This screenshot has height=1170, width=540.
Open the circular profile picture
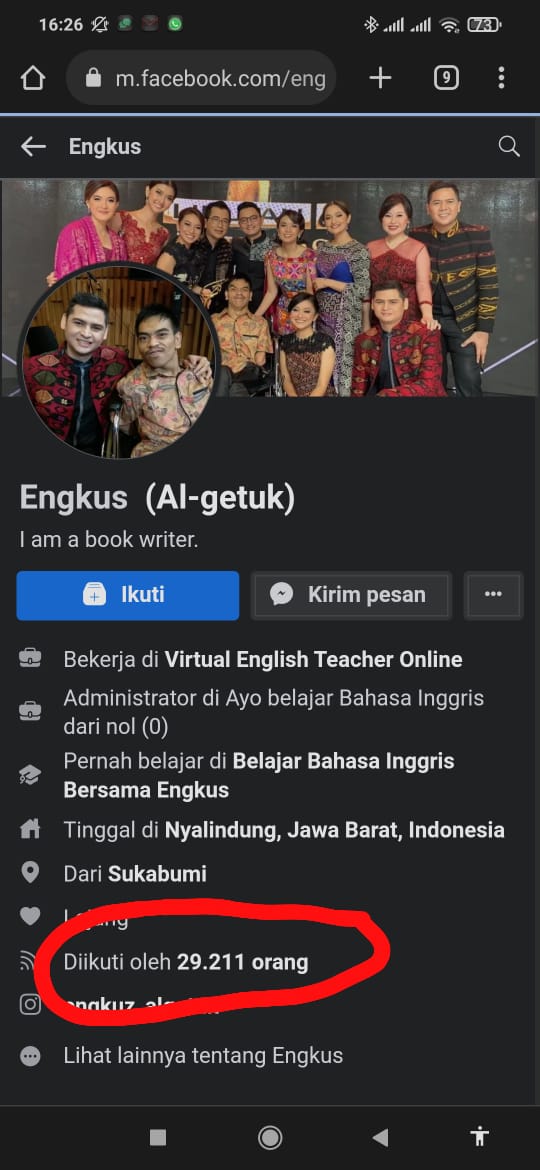pyautogui.click(x=118, y=360)
